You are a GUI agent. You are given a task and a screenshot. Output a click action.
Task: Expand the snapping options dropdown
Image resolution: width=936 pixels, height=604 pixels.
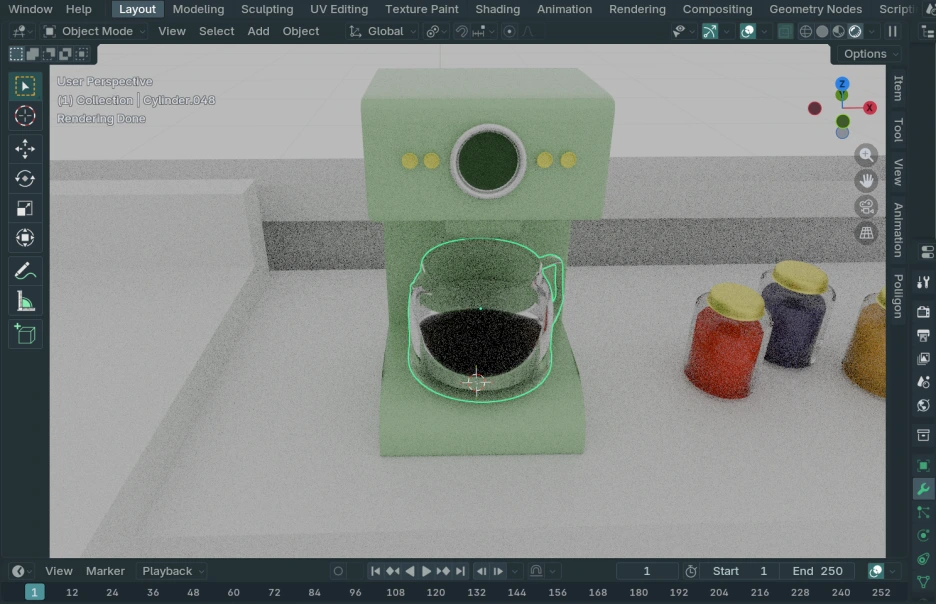pyautogui.click(x=483, y=32)
